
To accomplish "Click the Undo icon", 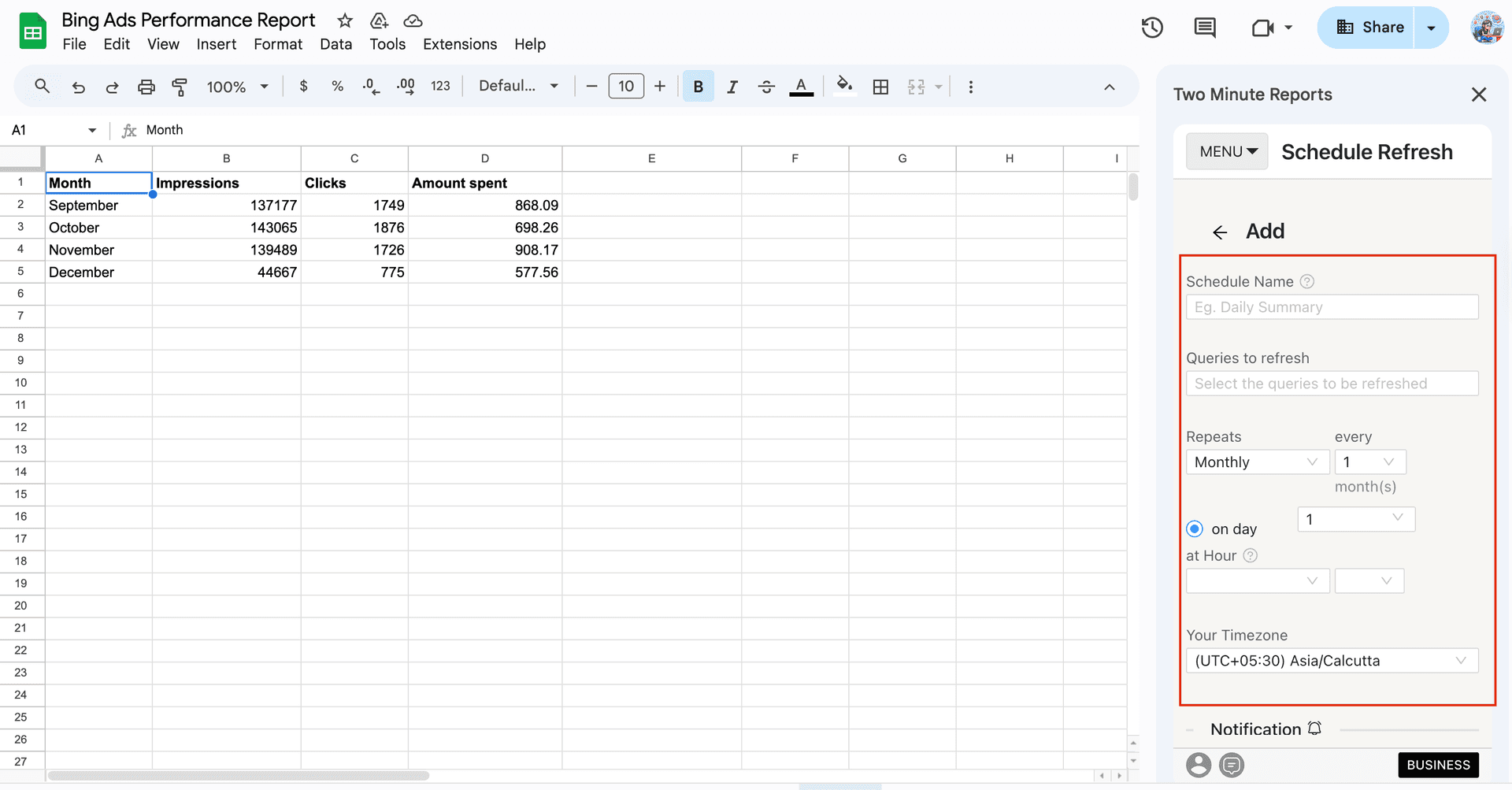I will (x=78, y=87).
